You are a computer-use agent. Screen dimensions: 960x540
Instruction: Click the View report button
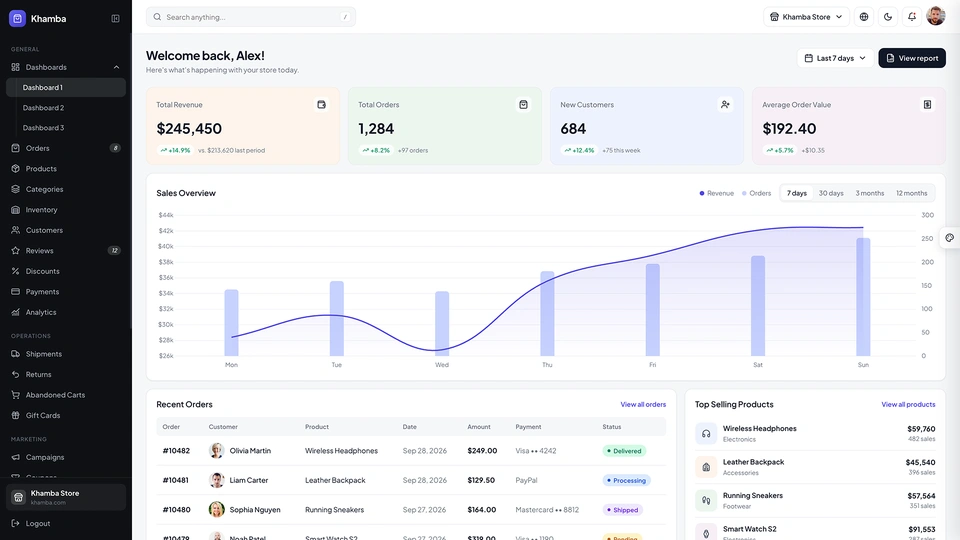click(x=912, y=58)
